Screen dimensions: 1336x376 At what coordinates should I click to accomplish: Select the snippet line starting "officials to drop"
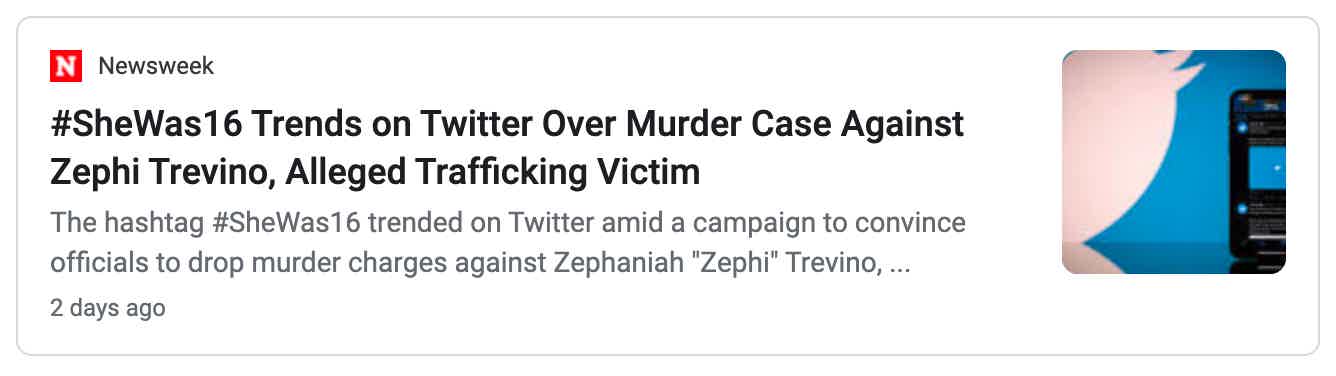pos(480,264)
